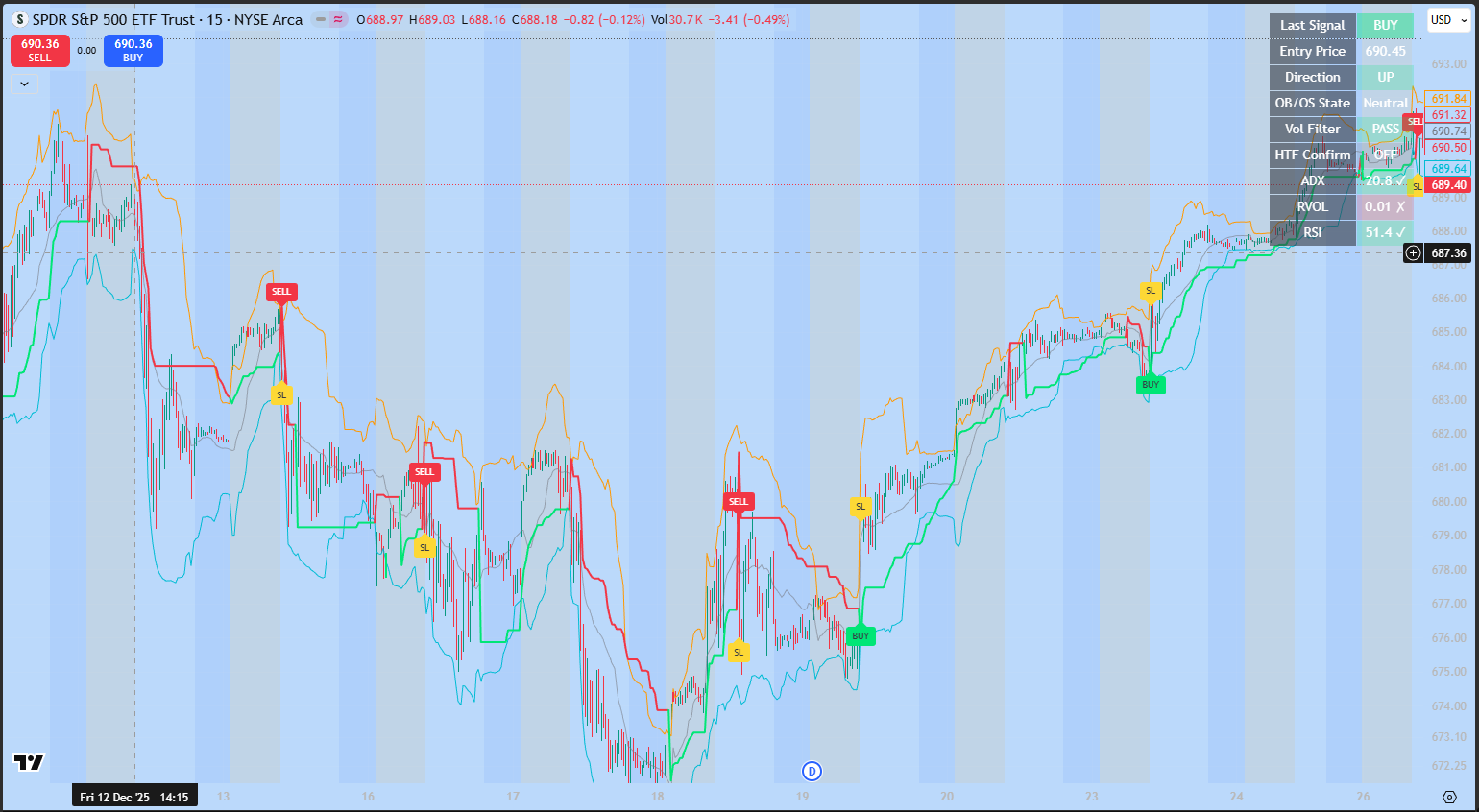Open the USD currency dropdown
The image size is (1479, 812).
point(1447,20)
